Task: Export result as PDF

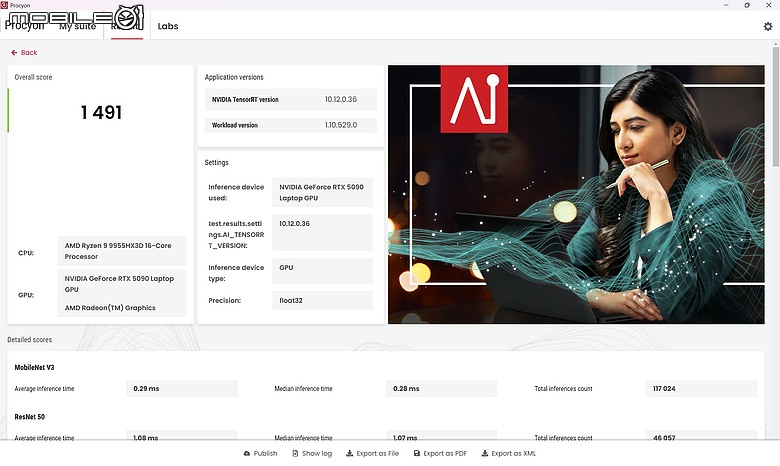Action: tap(440, 453)
